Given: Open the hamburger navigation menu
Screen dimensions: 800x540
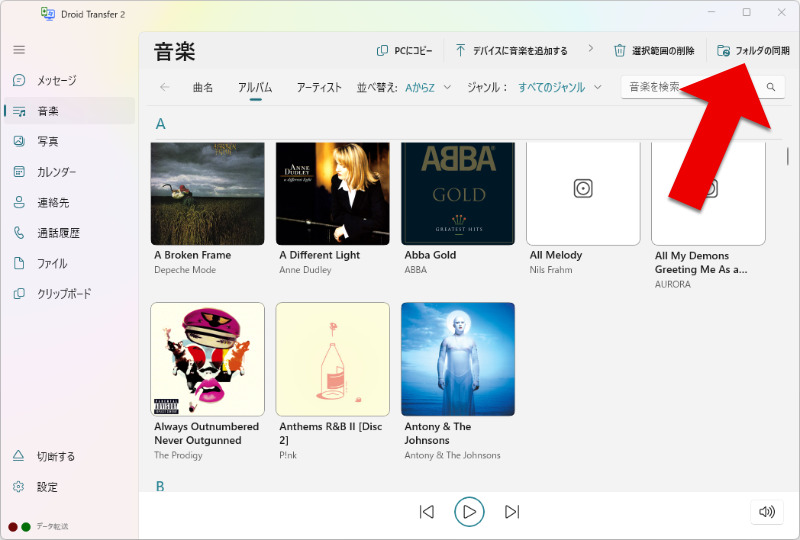Looking at the screenshot, I should 19,49.
